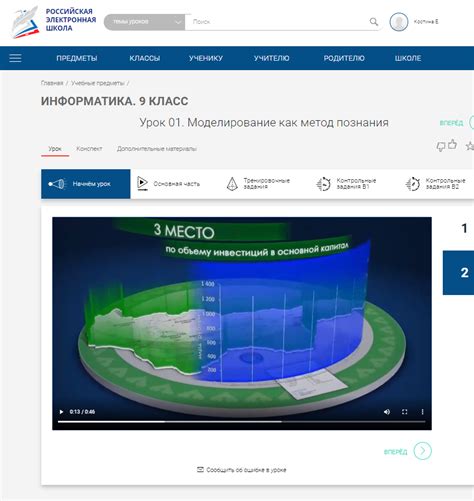This screenshot has height=501, width=474.
Task: Click the search magnifier icon
Action: (x=374, y=22)
